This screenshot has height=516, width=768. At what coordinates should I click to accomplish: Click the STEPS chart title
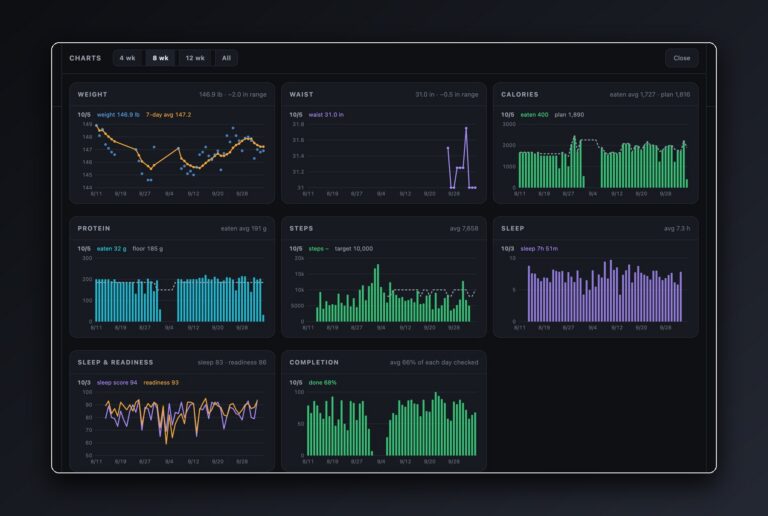click(x=301, y=229)
